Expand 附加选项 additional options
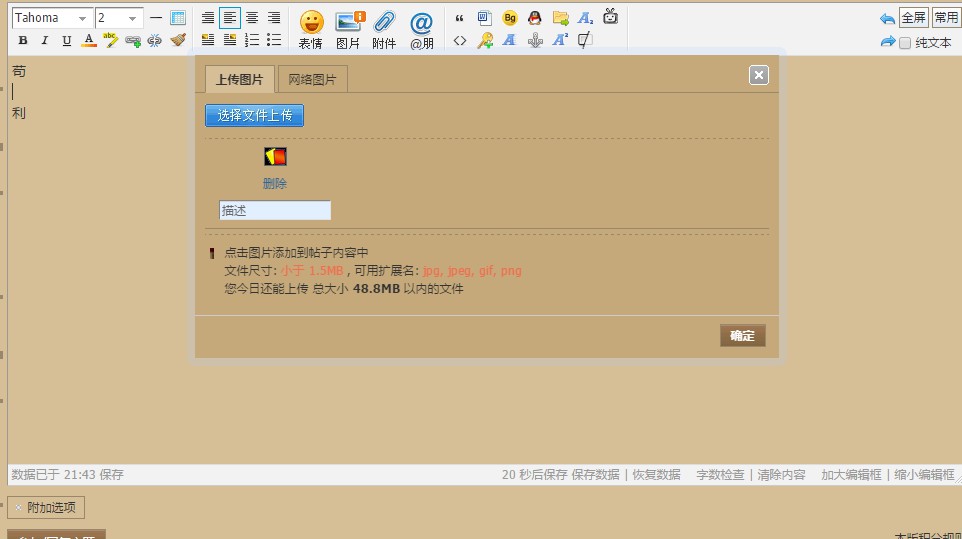Screen dimensions: 962x539 [47, 507]
